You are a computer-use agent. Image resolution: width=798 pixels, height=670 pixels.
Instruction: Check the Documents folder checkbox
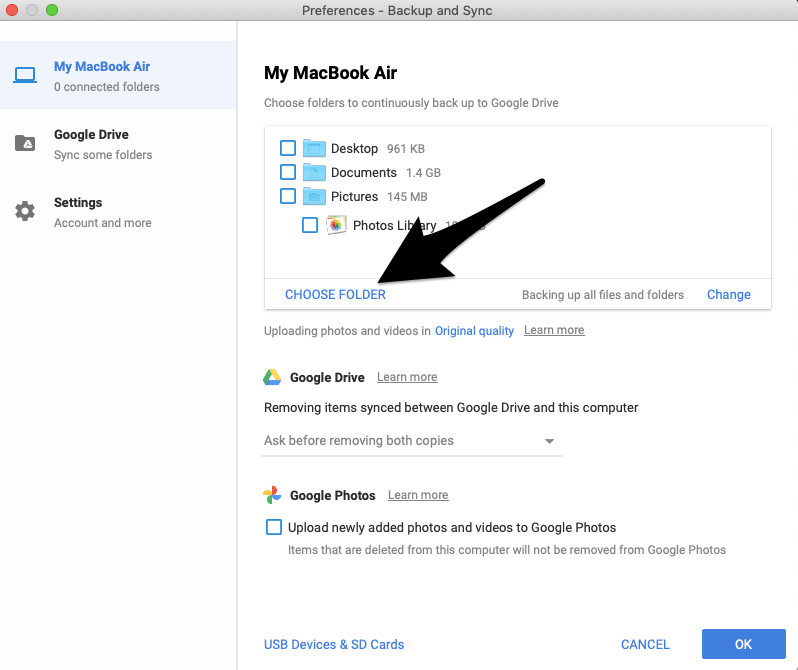(288, 172)
